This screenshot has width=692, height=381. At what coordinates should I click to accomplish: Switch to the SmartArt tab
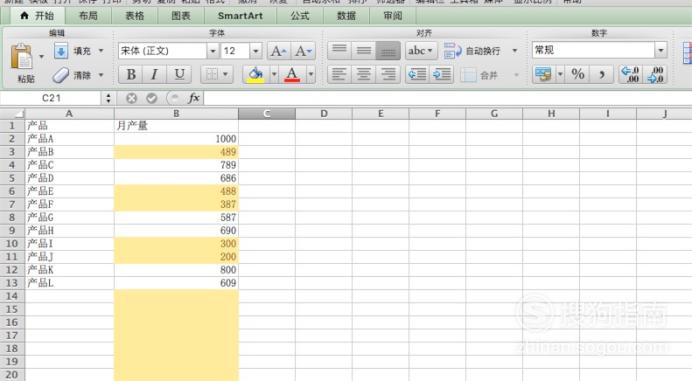click(x=240, y=16)
